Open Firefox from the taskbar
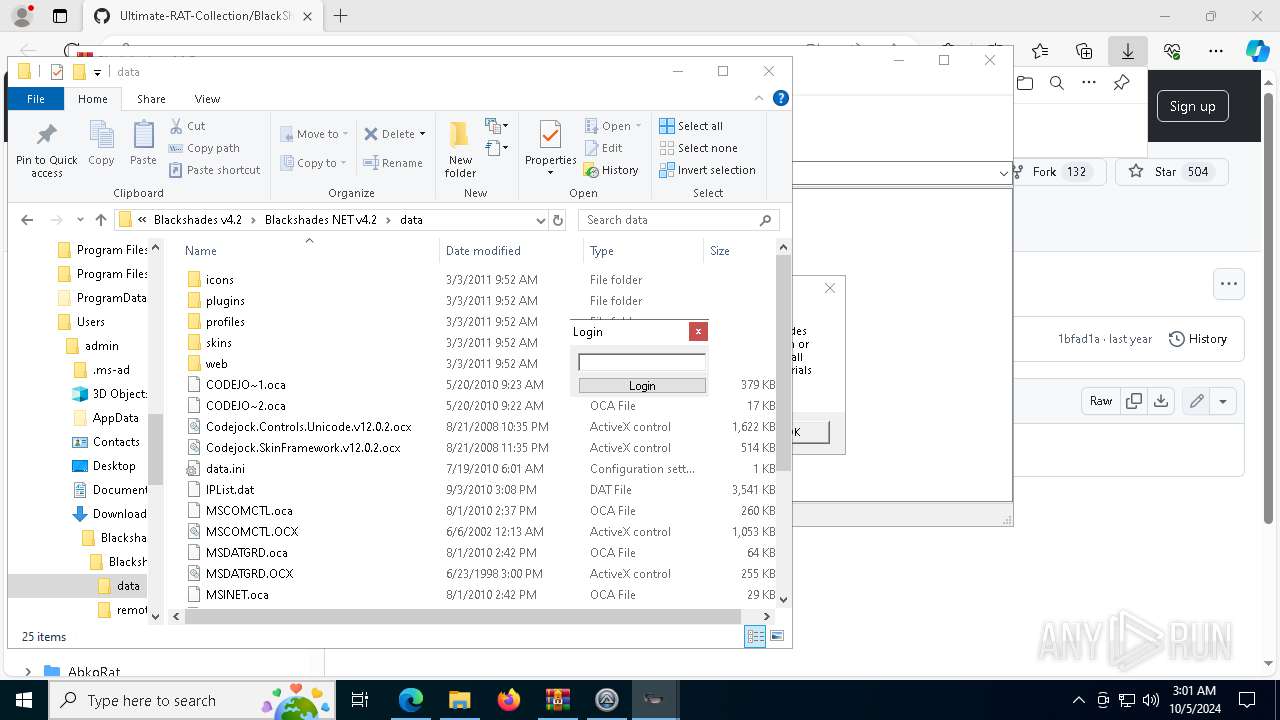This screenshot has width=1280, height=720. tap(508, 700)
